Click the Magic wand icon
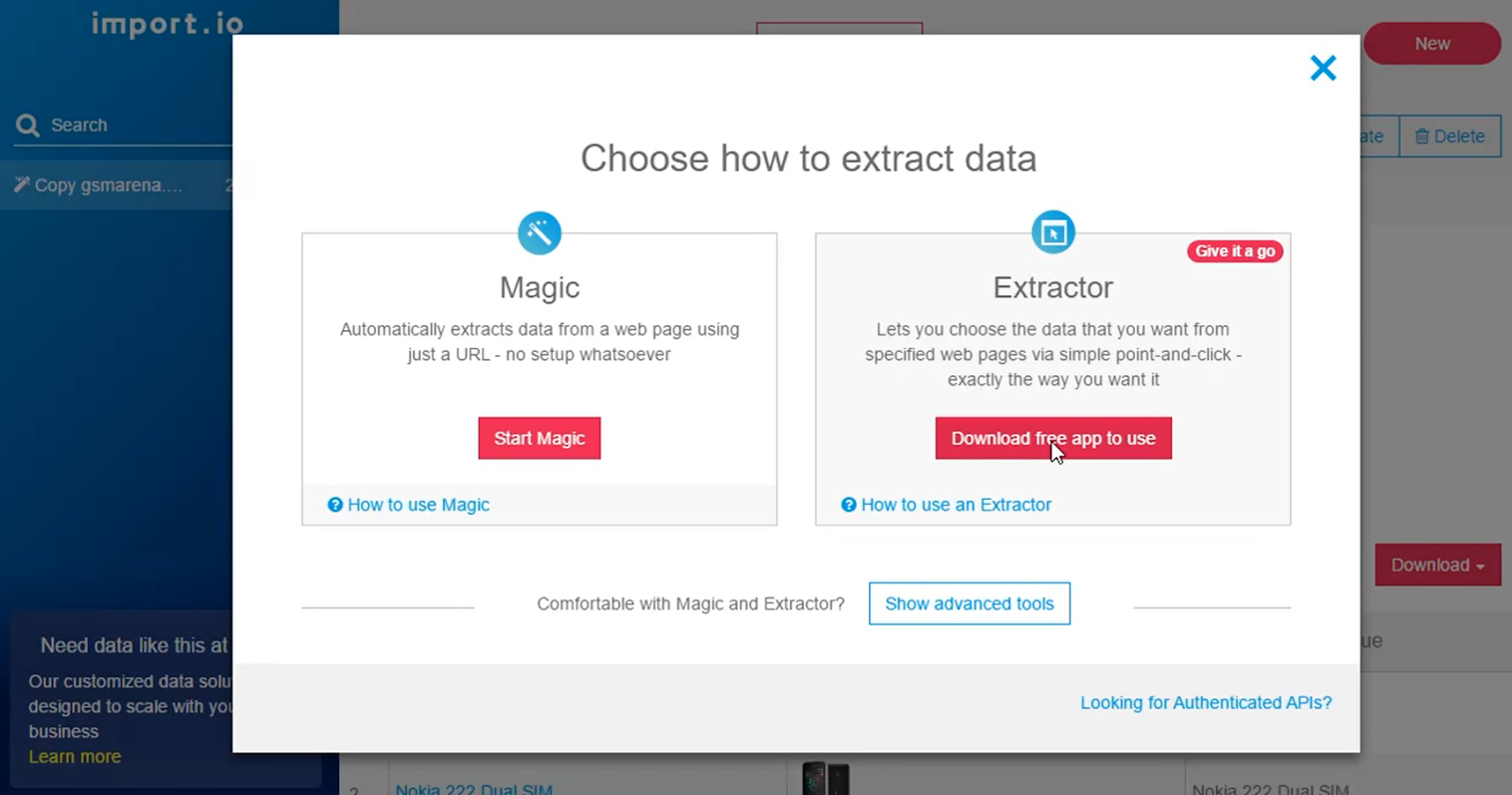The image size is (1512, 795). [540, 233]
